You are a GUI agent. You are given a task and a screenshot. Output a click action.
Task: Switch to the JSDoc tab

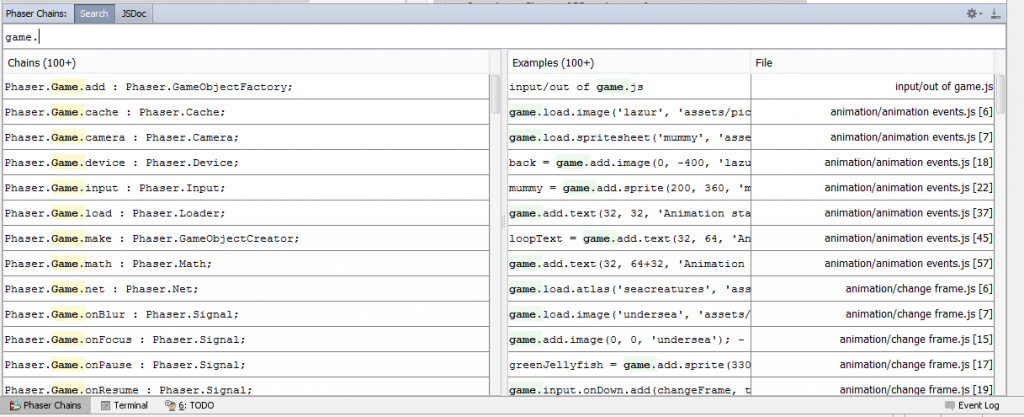[134, 14]
